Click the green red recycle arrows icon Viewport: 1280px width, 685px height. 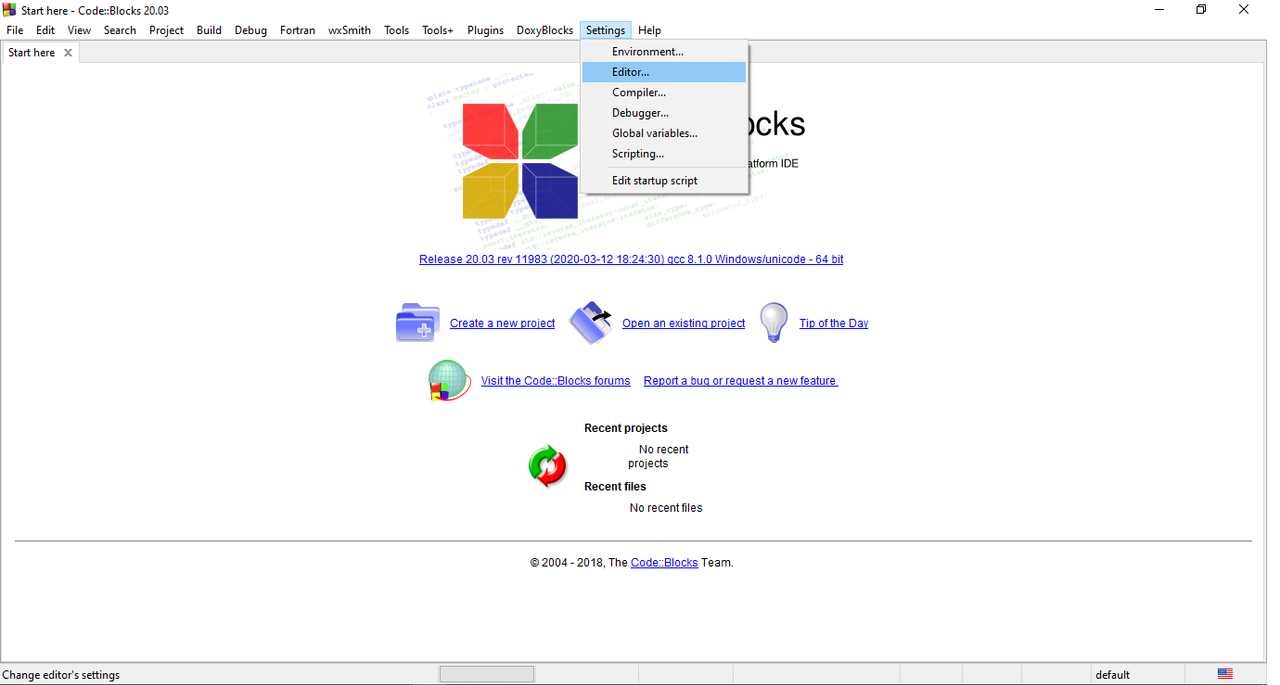(547, 466)
